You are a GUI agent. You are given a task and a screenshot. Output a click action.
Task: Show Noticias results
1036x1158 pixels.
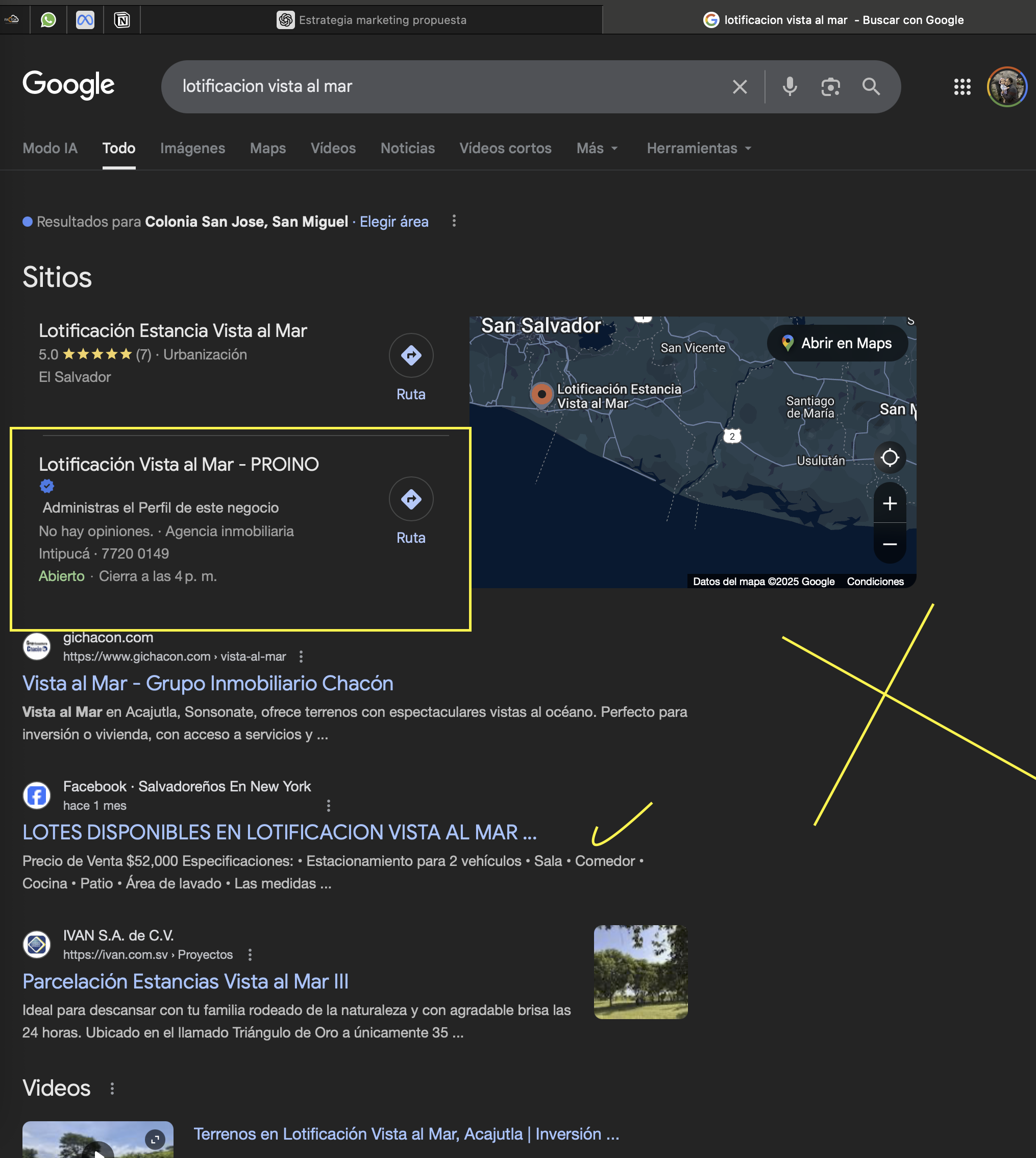coord(408,148)
